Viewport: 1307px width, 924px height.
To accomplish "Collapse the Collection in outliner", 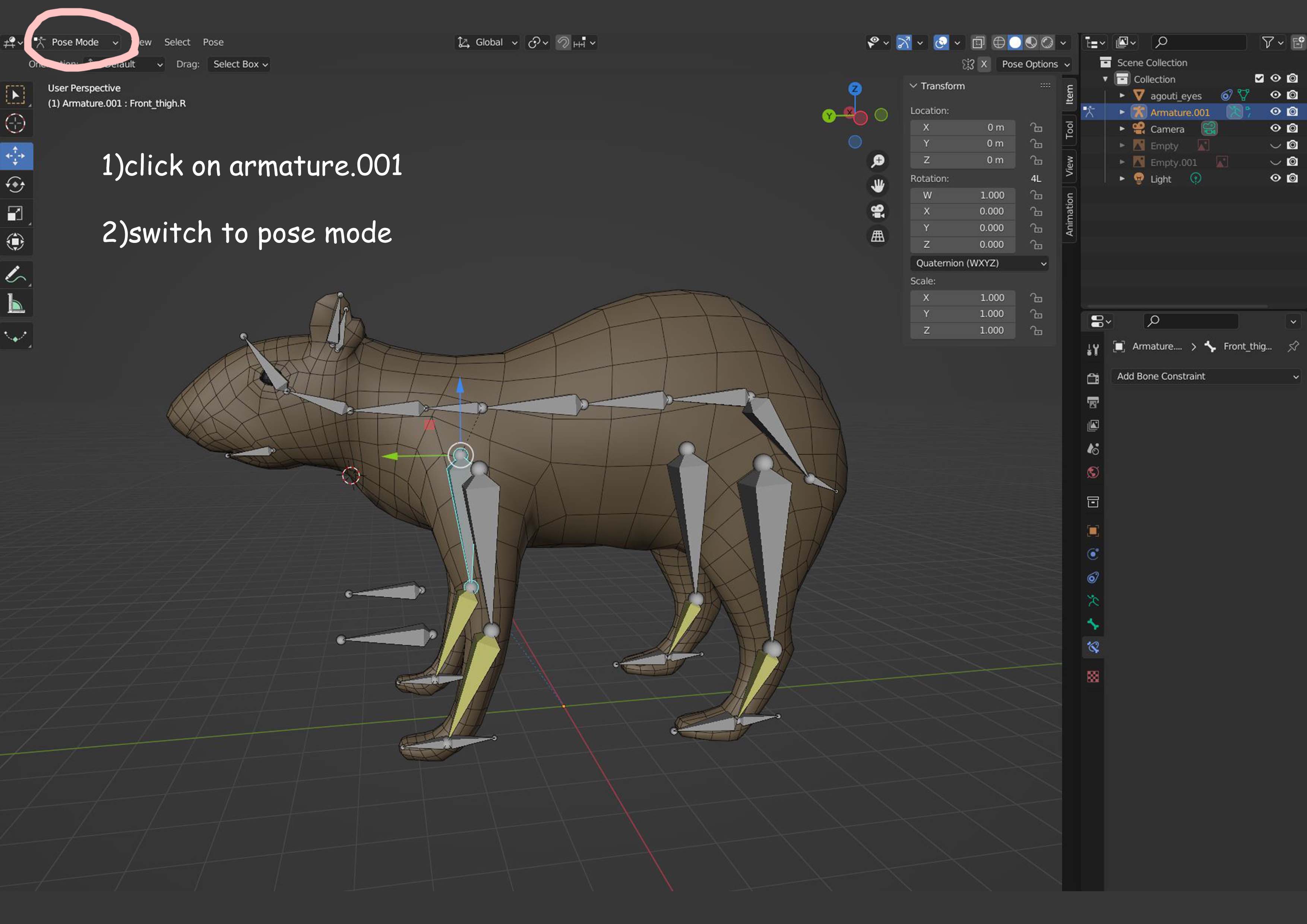I will 1105,79.
